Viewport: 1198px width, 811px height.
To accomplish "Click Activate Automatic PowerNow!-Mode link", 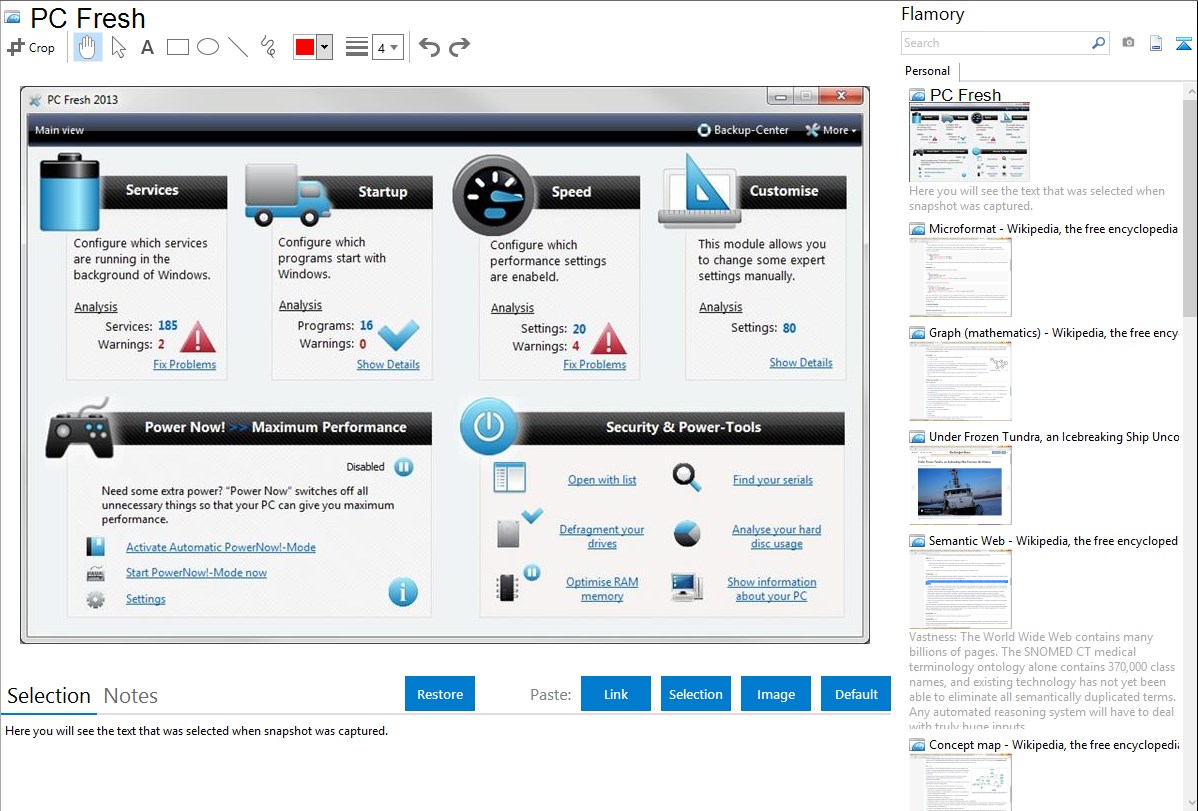I will [x=221, y=547].
